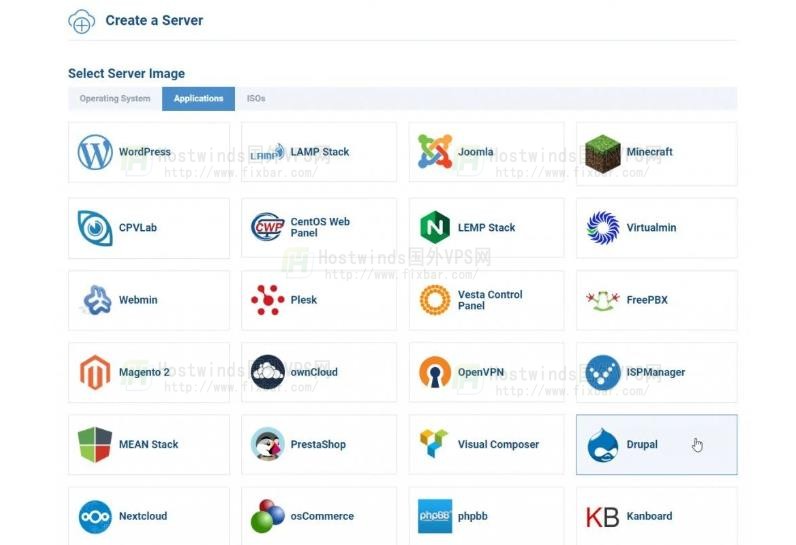Pick the OpenVPN label text

tap(481, 372)
